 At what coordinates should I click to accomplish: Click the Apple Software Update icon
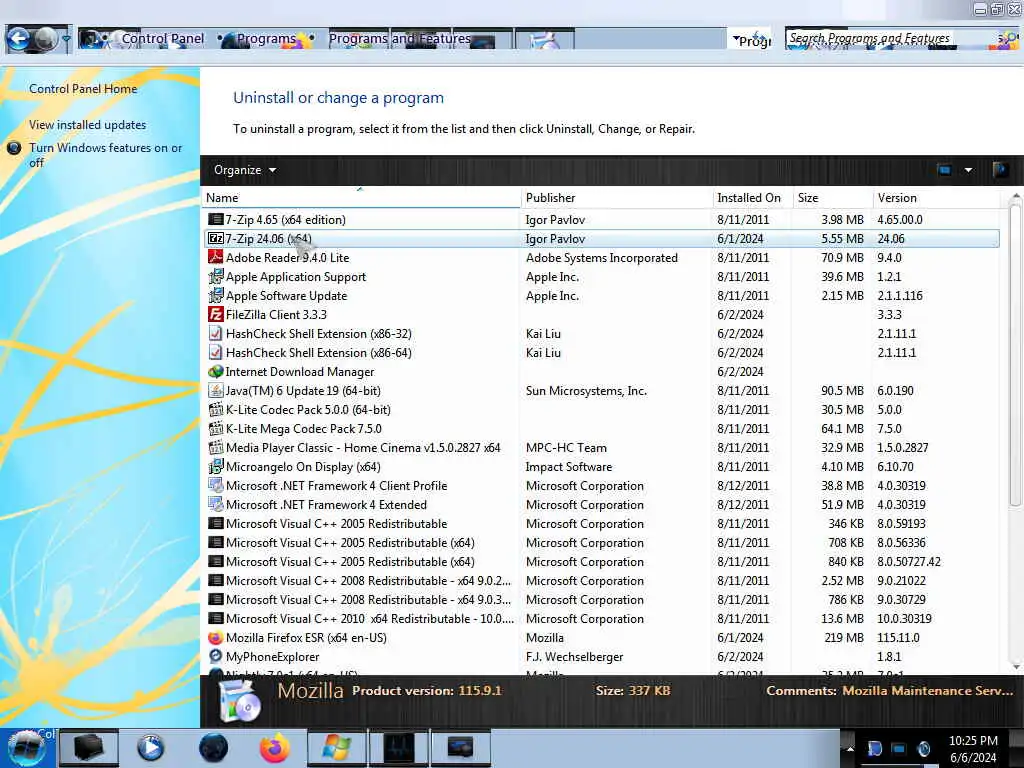(215, 295)
